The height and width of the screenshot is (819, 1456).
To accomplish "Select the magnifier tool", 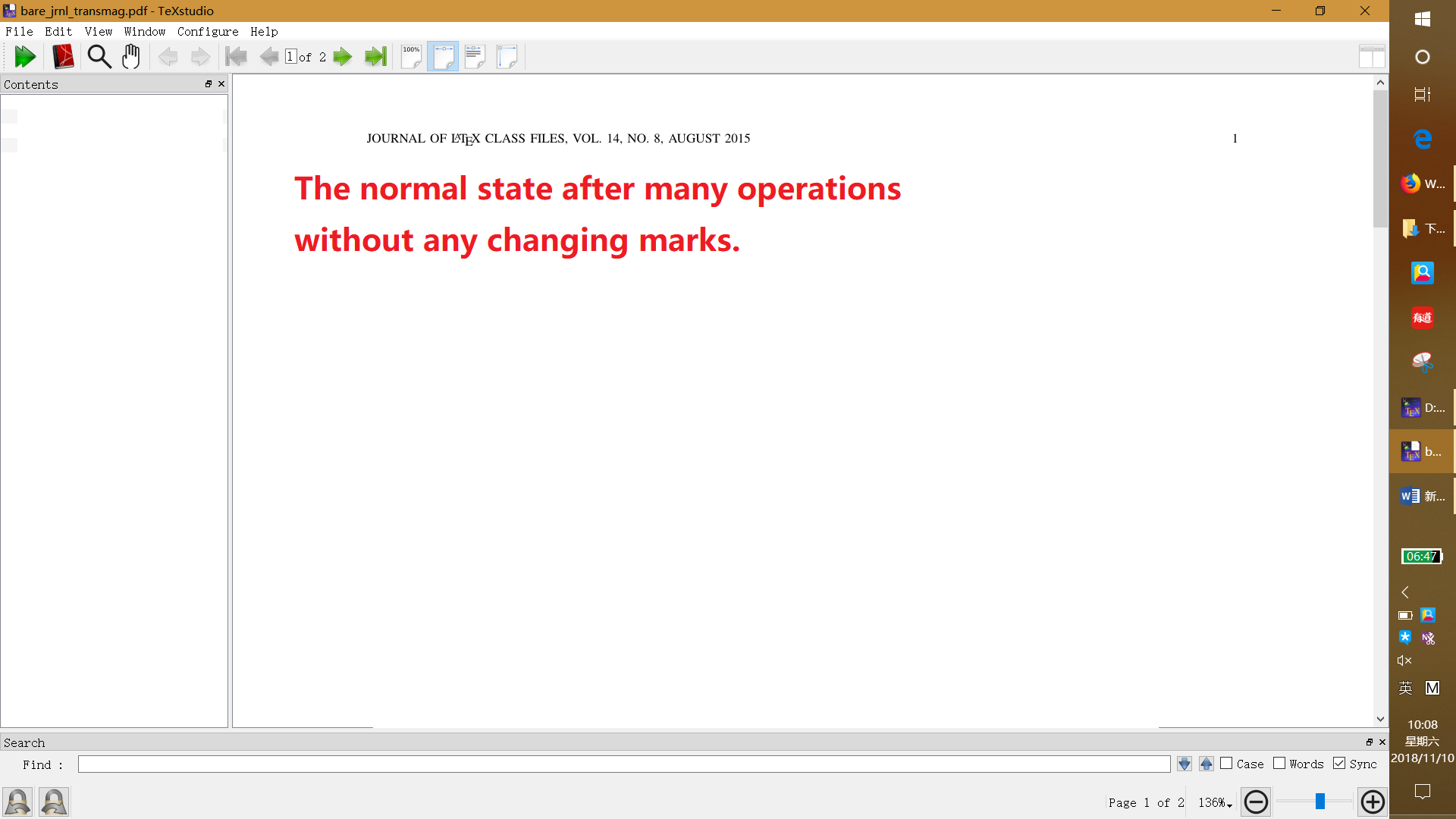I will point(99,57).
